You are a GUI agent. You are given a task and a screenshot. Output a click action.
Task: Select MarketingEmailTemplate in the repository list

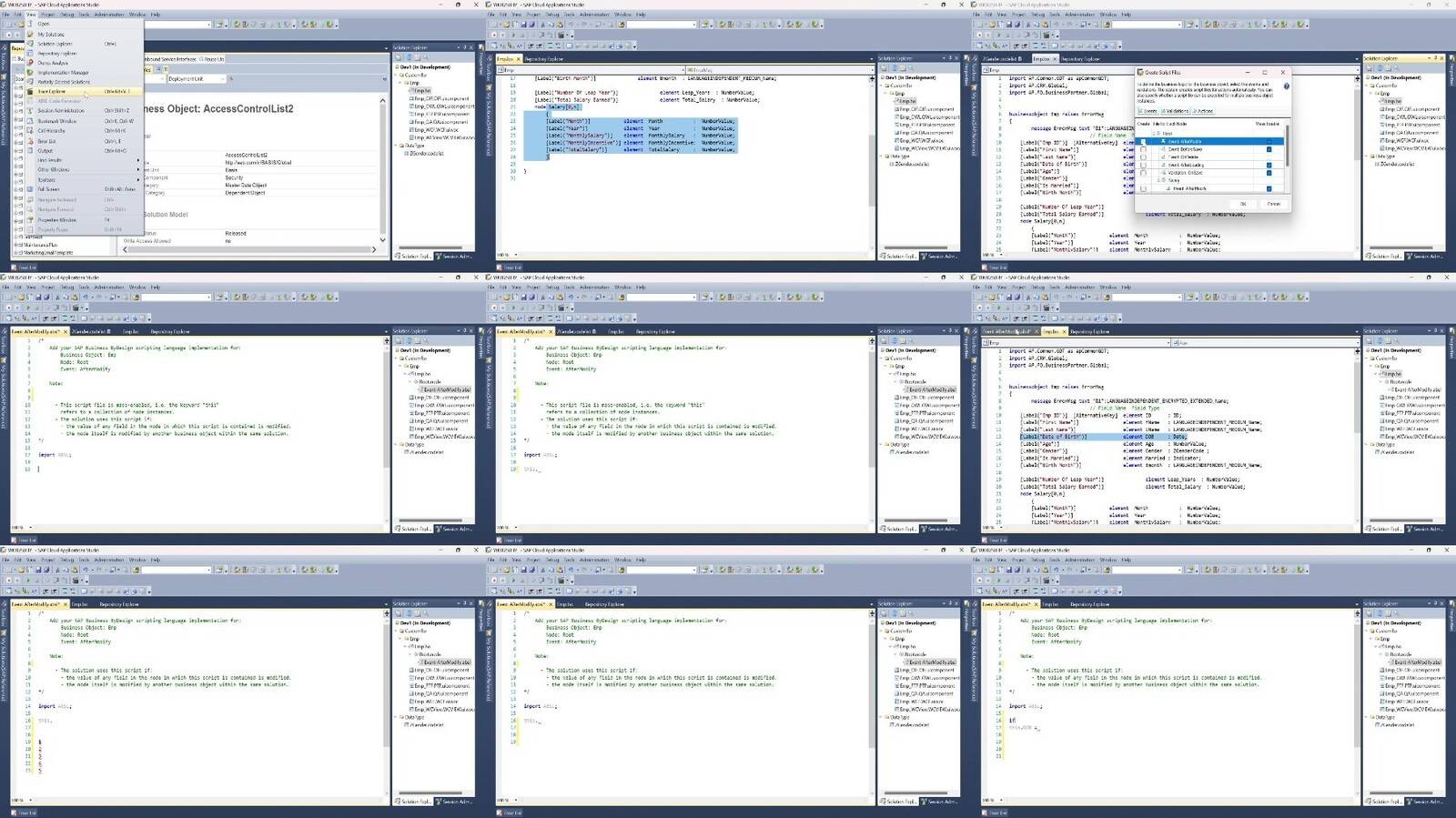47,252
